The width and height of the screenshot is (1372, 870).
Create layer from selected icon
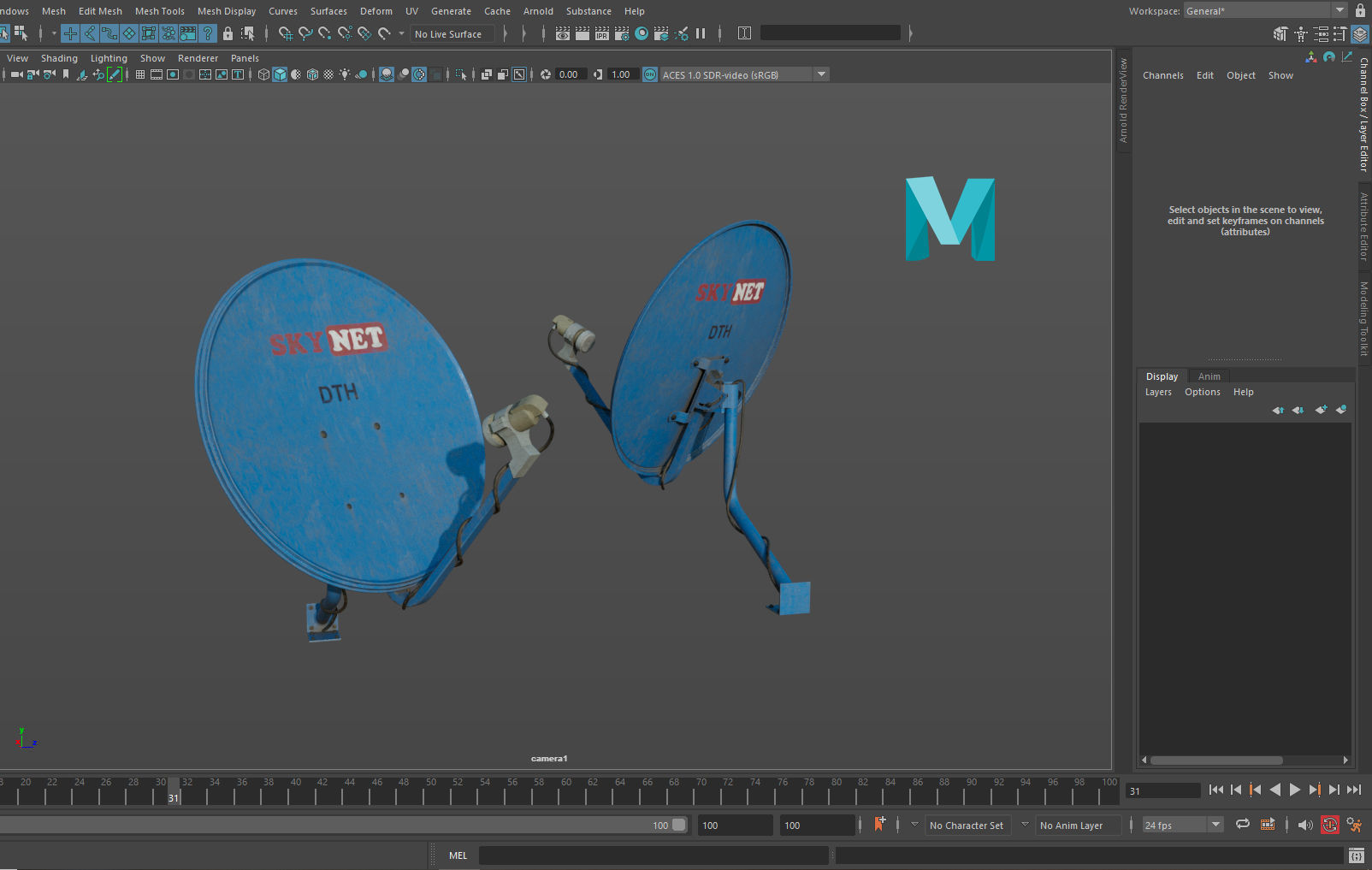[x=1341, y=410]
